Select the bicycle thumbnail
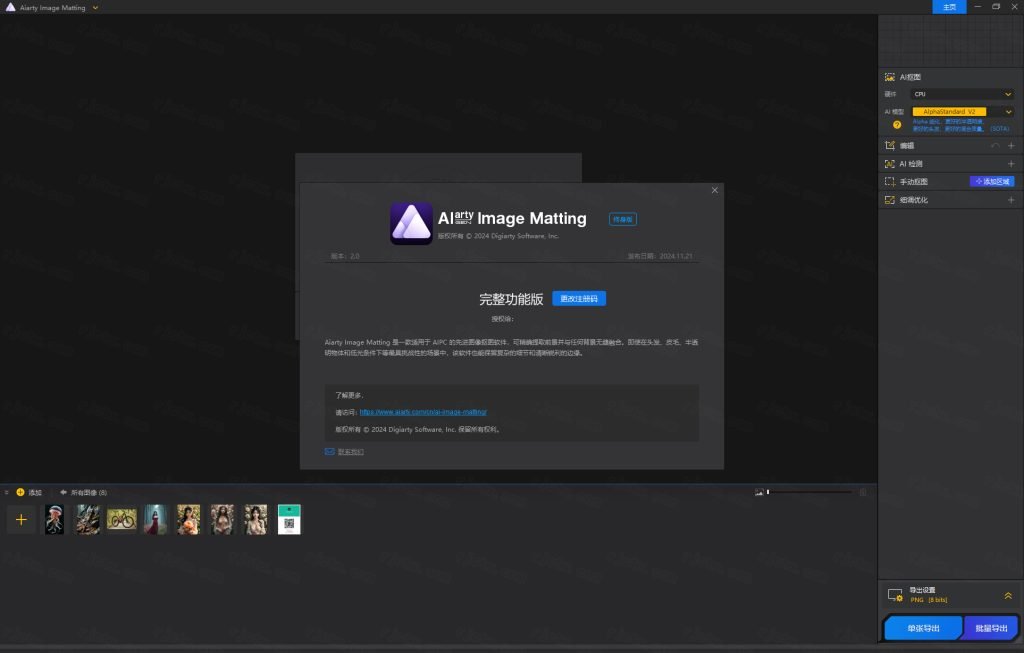This screenshot has width=1024, height=653. point(121,520)
